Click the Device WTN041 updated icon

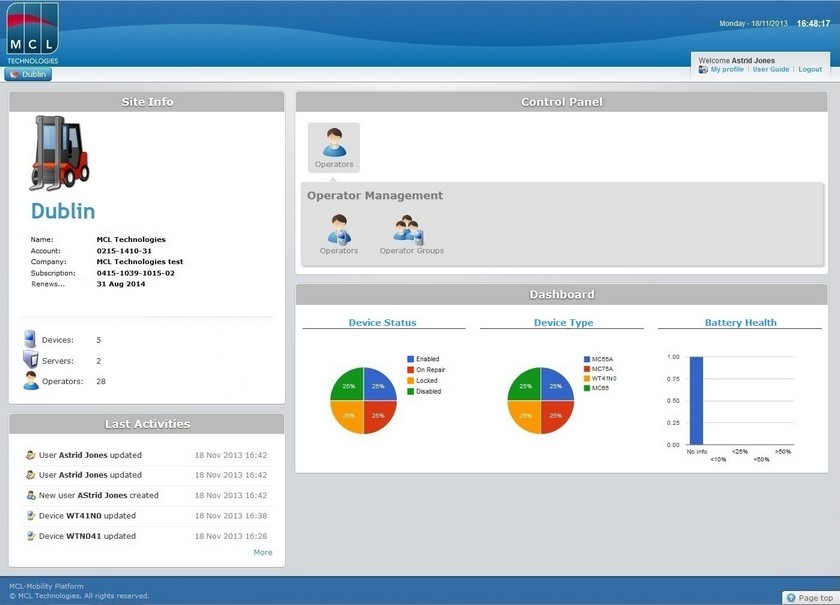pos(31,536)
